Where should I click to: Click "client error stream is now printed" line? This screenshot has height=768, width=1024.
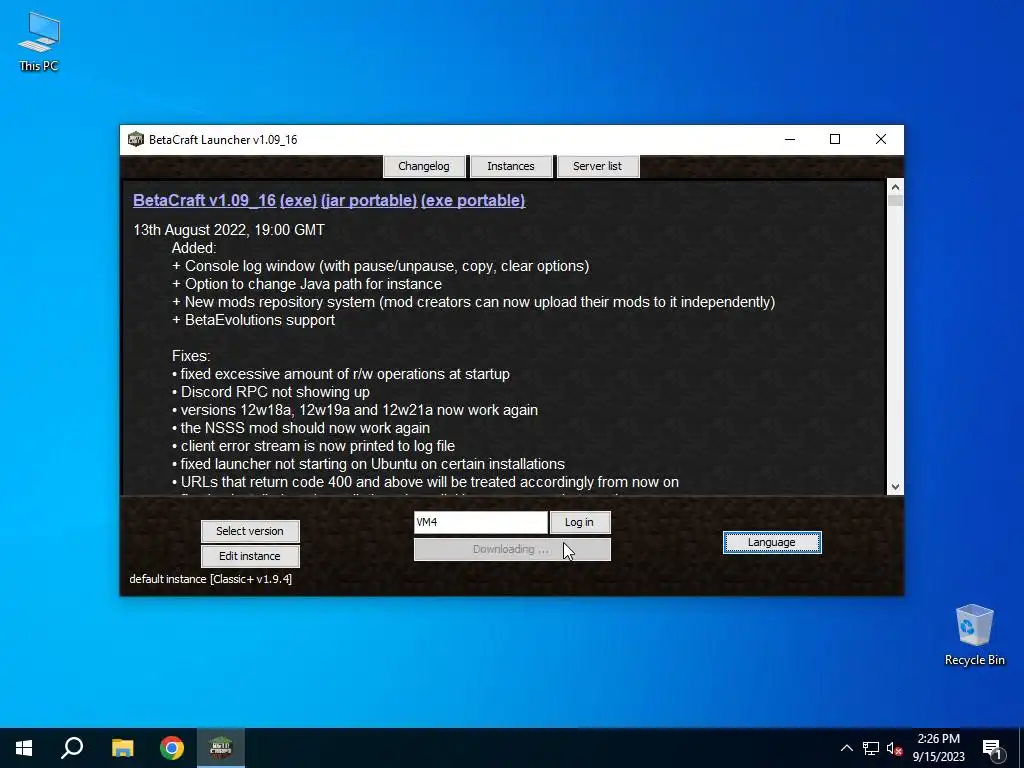click(x=313, y=446)
